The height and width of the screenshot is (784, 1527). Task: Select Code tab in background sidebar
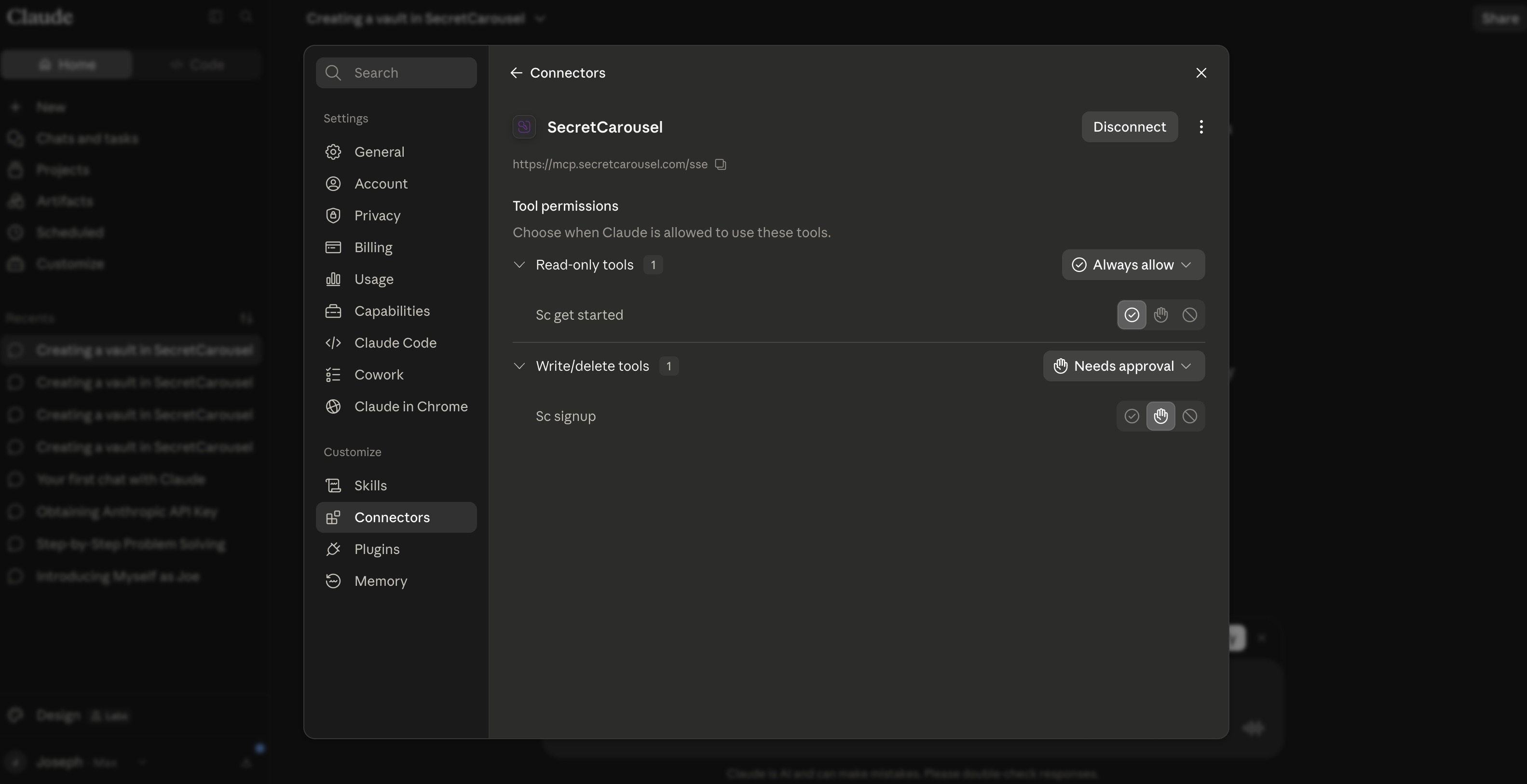click(x=197, y=65)
